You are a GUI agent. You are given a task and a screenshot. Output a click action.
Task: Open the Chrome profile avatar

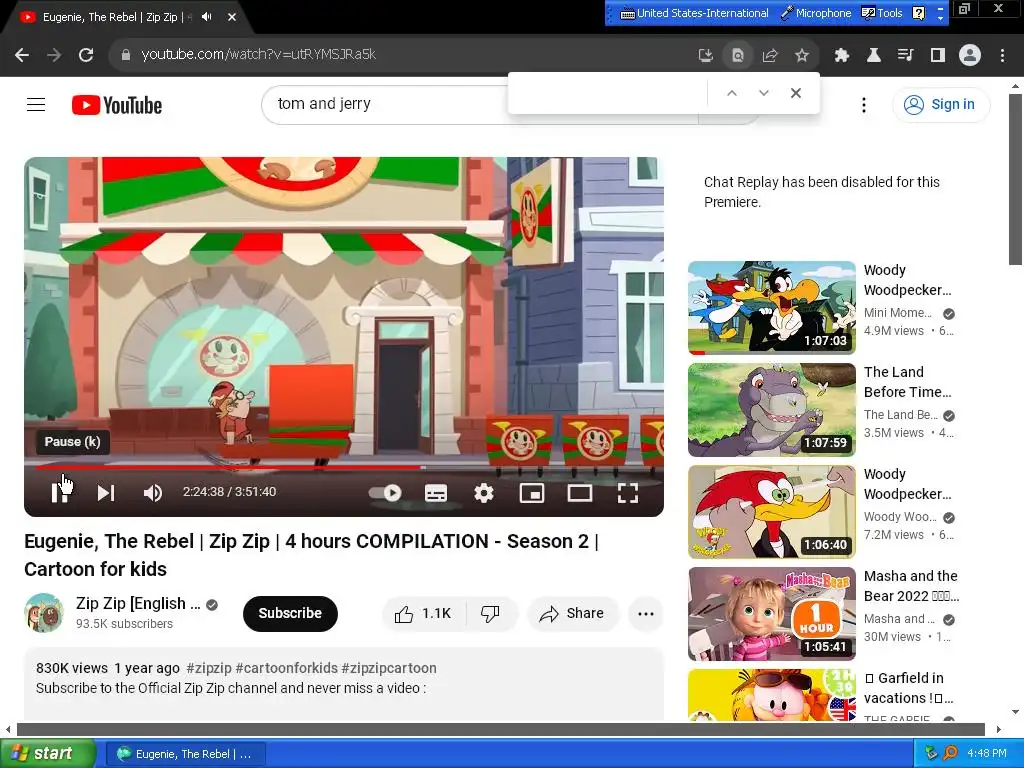970,56
